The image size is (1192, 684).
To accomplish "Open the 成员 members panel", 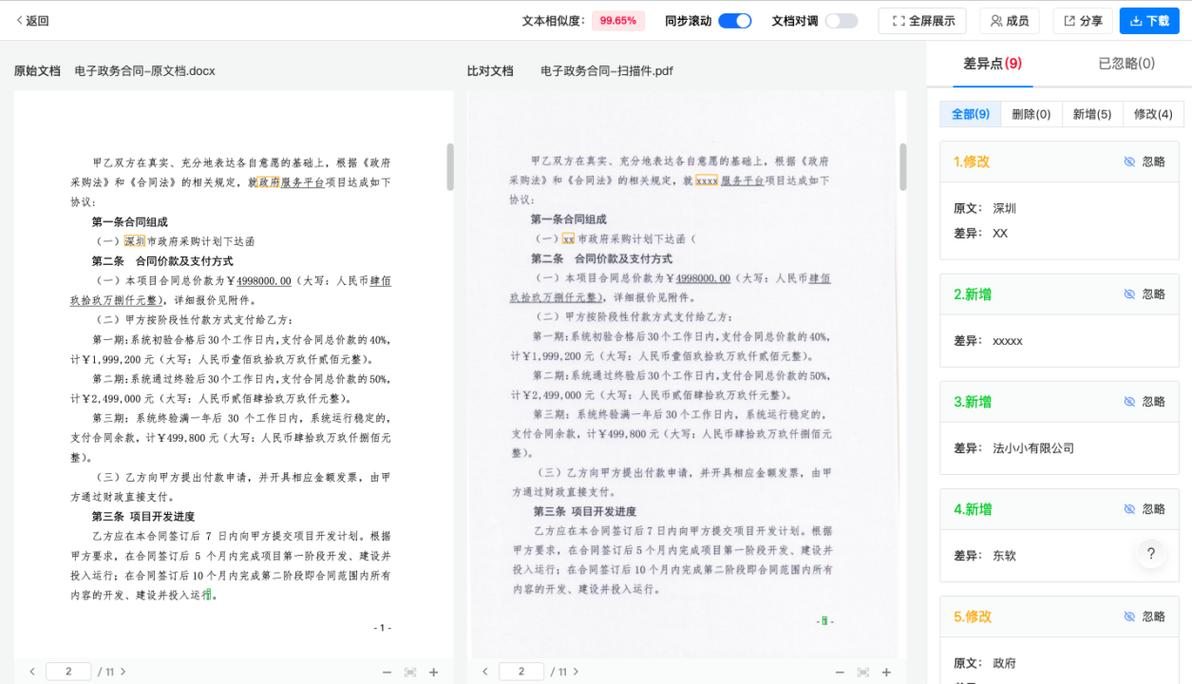I will (x=1010, y=21).
